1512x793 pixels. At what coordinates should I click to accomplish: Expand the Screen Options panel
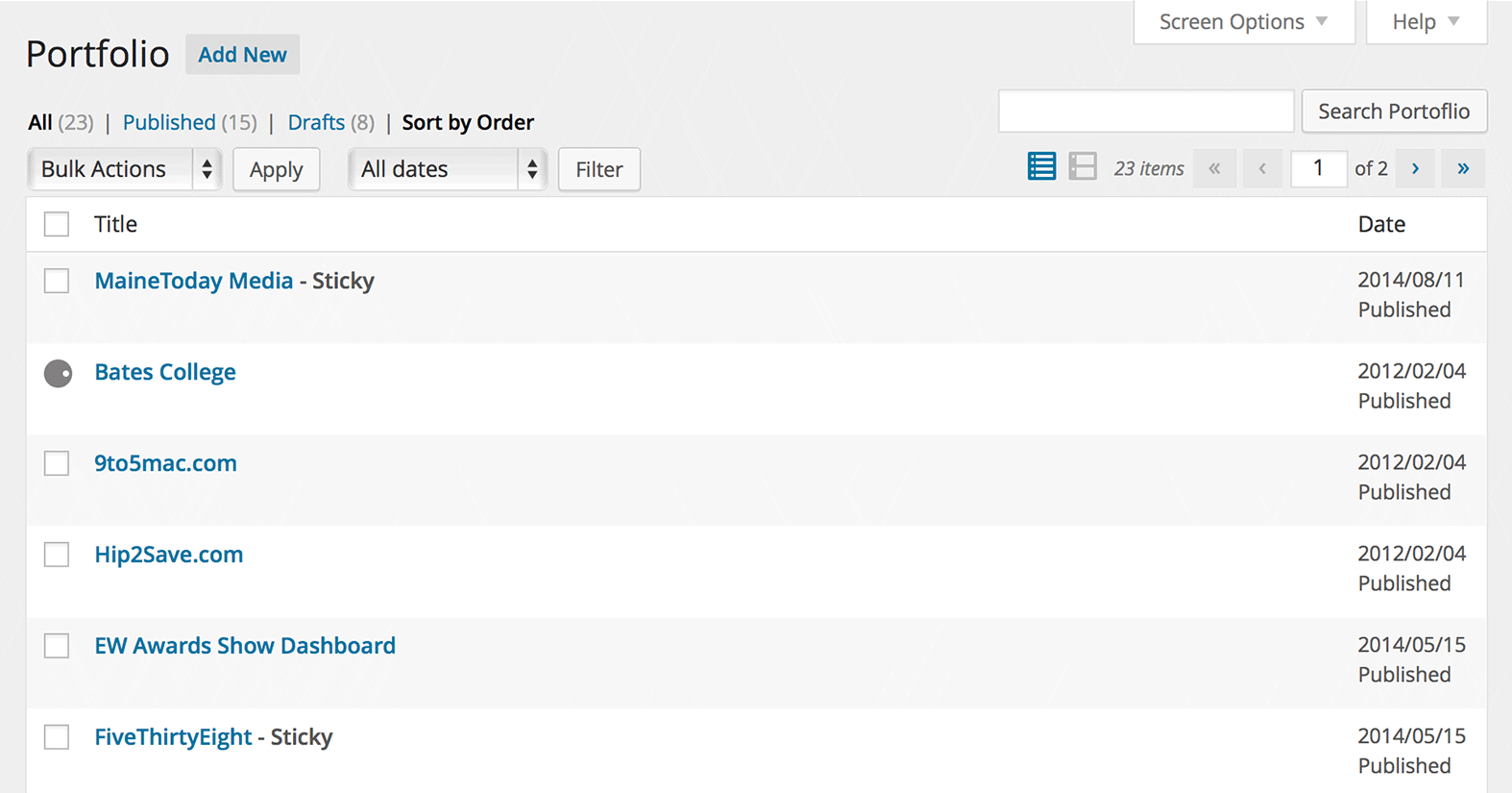[x=1244, y=22]
